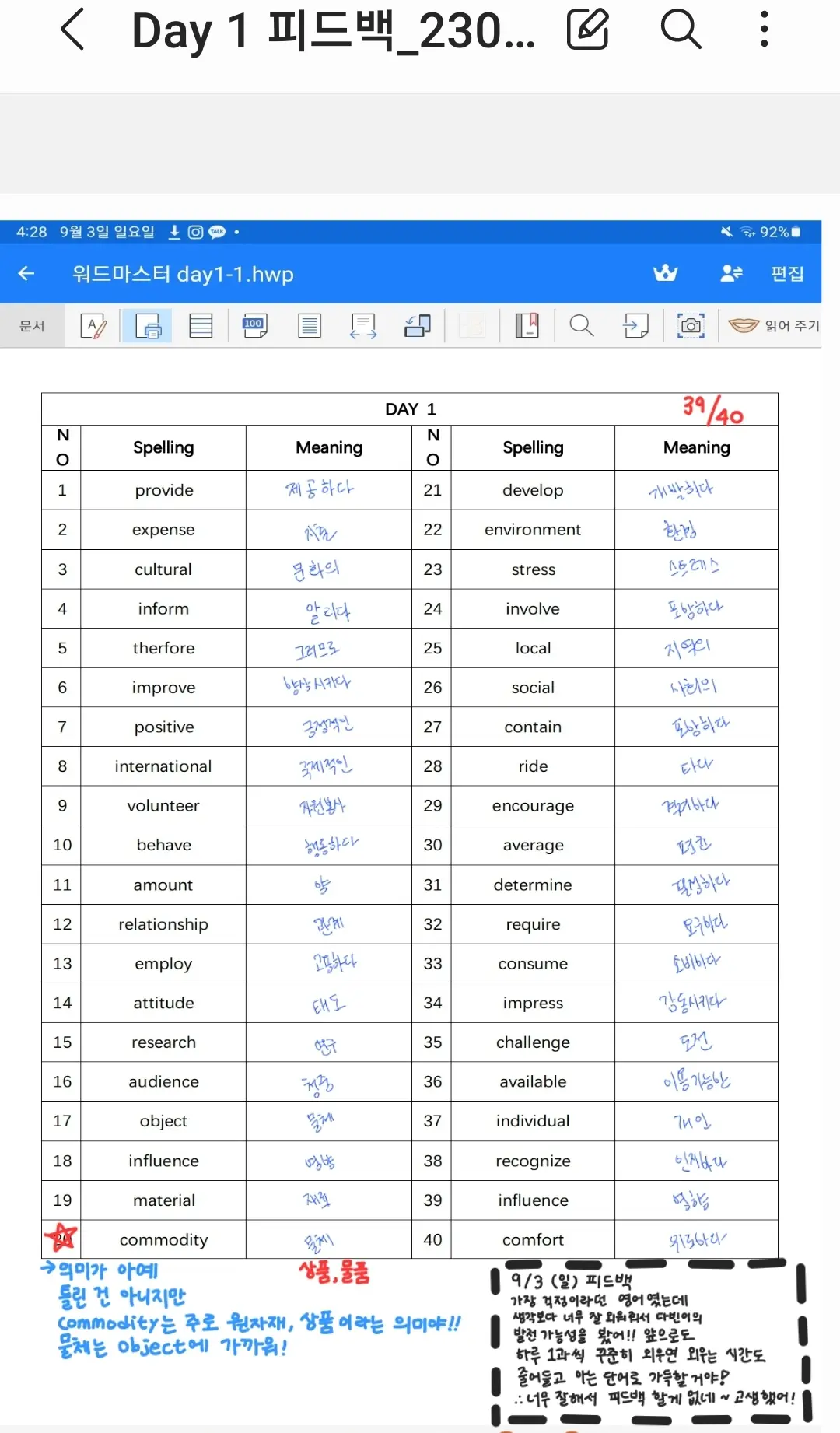Screen dimensions: 840x1433
Task: Tap the red star on row 20
Action: 61,1237
